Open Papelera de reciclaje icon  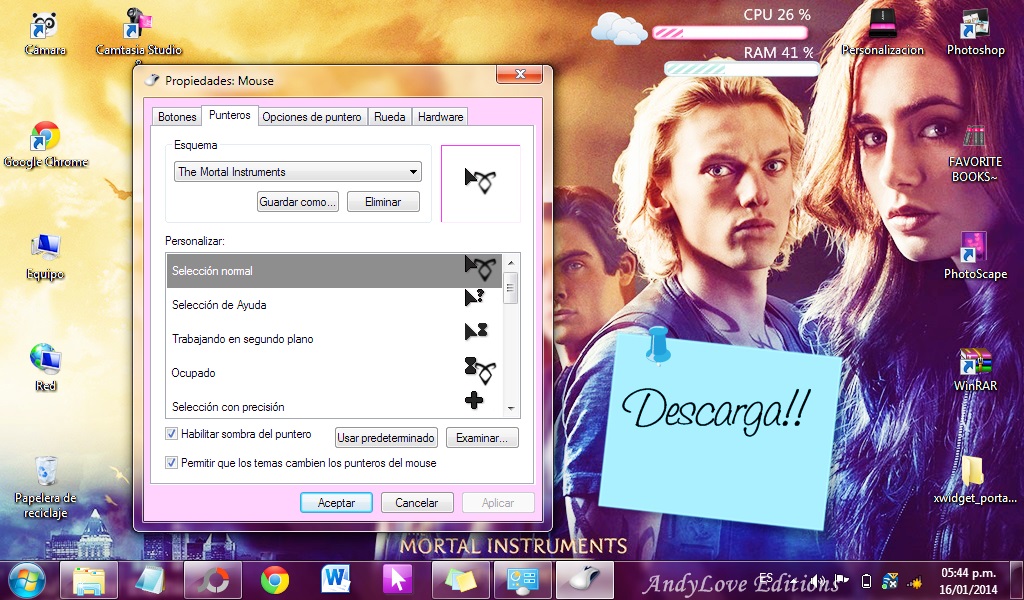pos(45,487)
